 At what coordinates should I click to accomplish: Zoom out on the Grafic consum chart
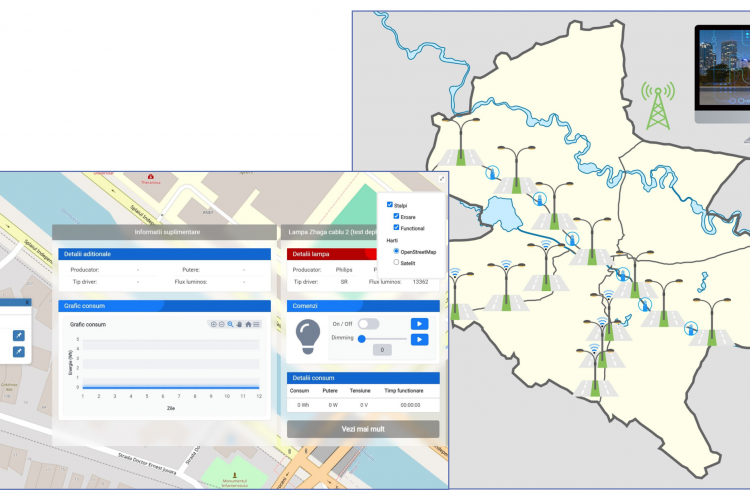[222, 324]
